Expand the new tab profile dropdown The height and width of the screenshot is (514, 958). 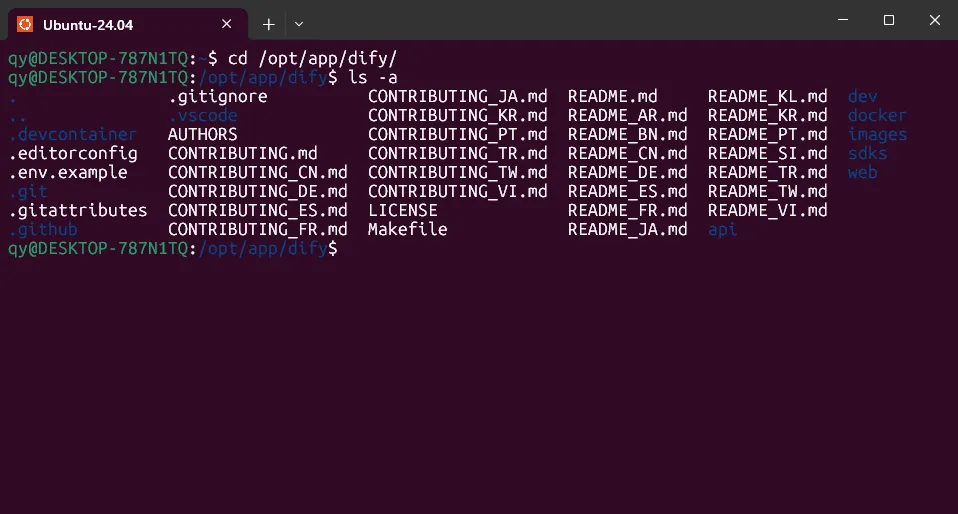point(299,23)
